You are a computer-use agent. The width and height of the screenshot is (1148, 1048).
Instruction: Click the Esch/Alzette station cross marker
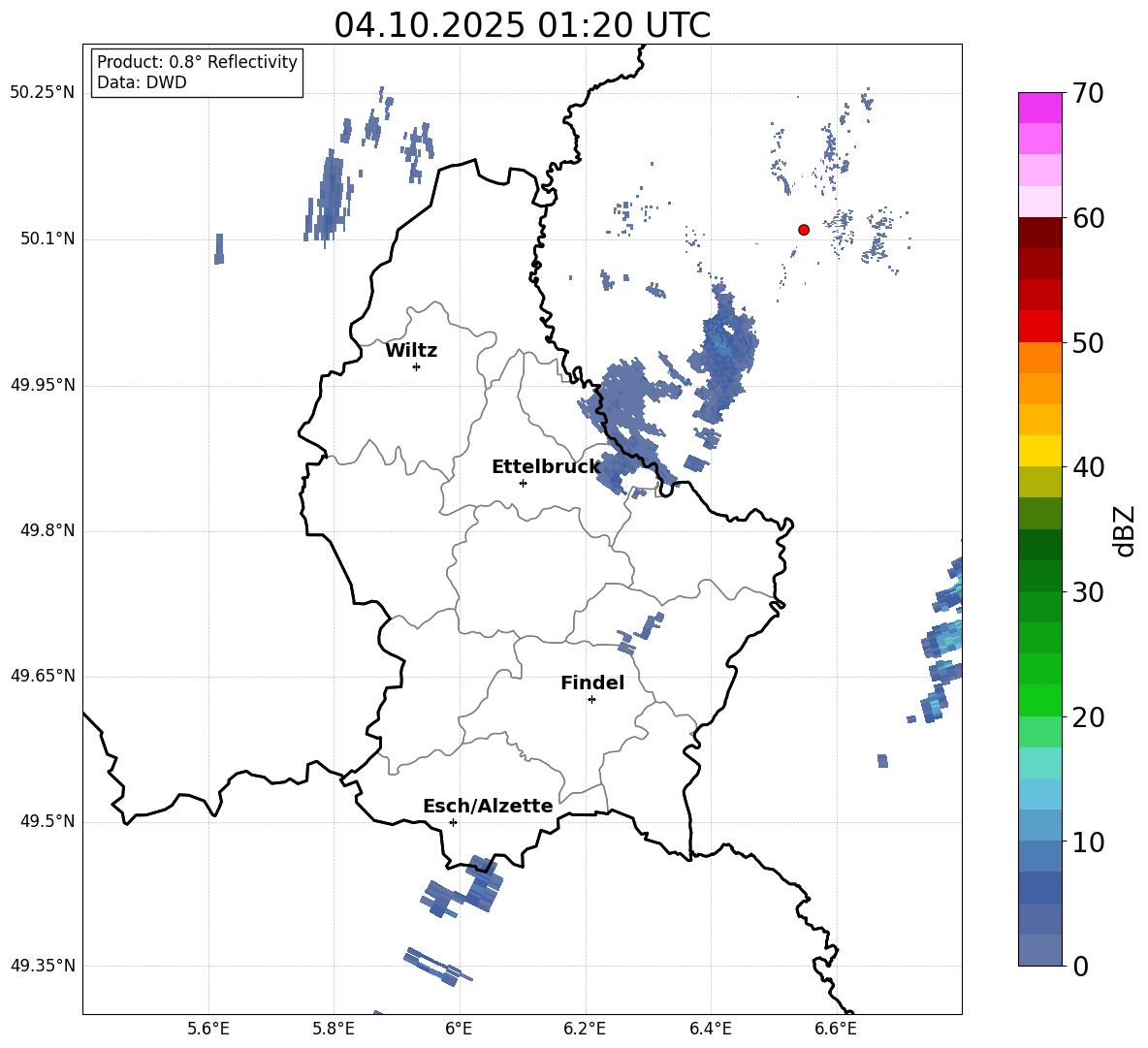click(x=453, y=822)
